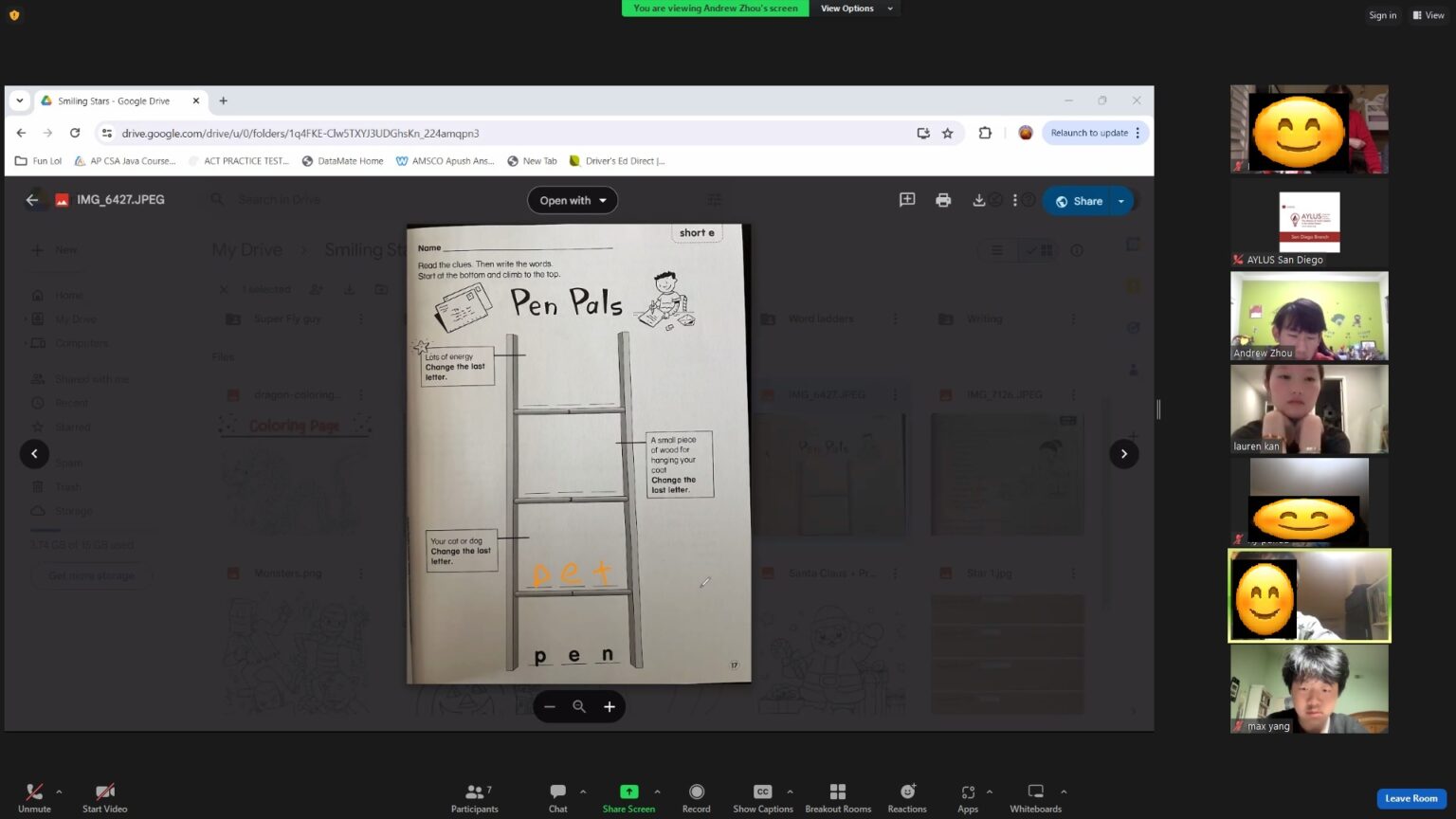1456x819 pixels.
Task: Switch to Smiling Stars - Google Drive tab
Action: click(x=113, y=100)
